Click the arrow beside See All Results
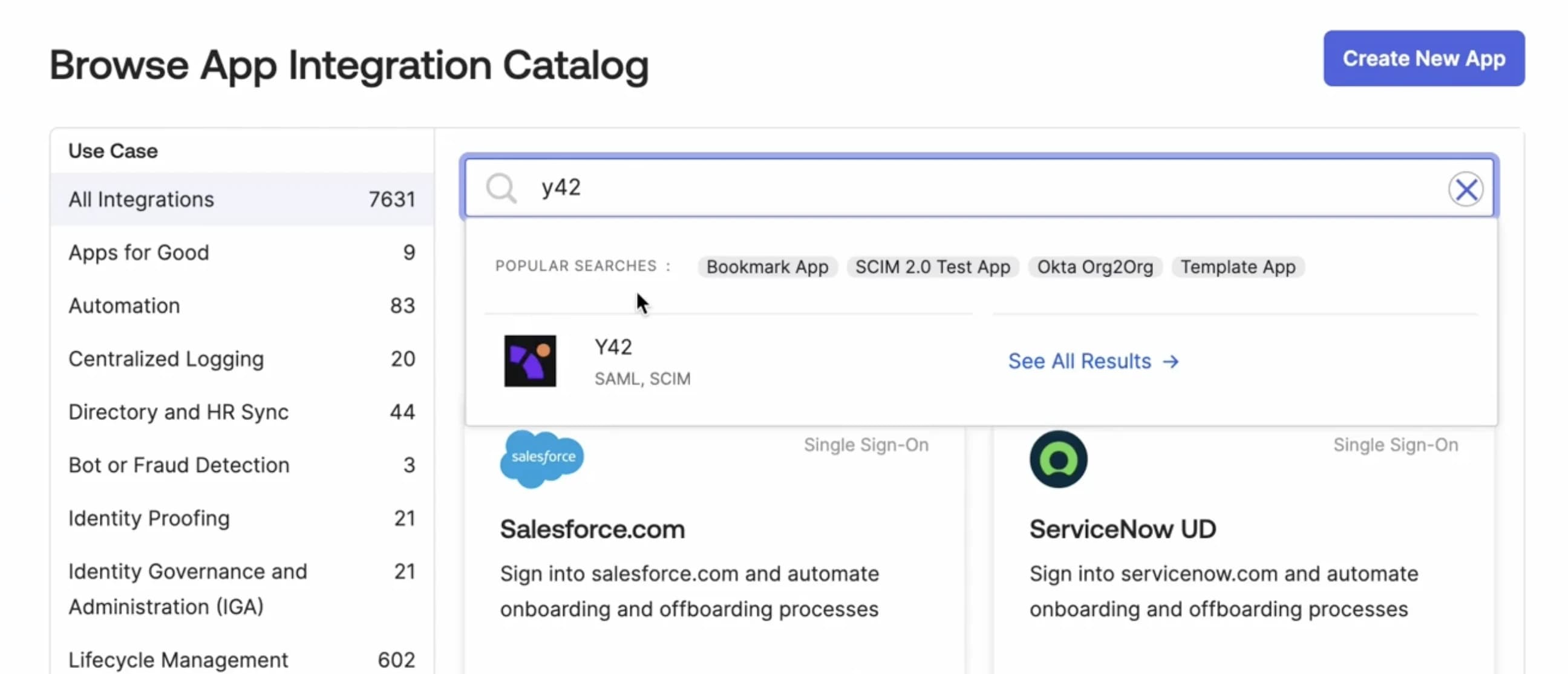 tap(1171, 362)
